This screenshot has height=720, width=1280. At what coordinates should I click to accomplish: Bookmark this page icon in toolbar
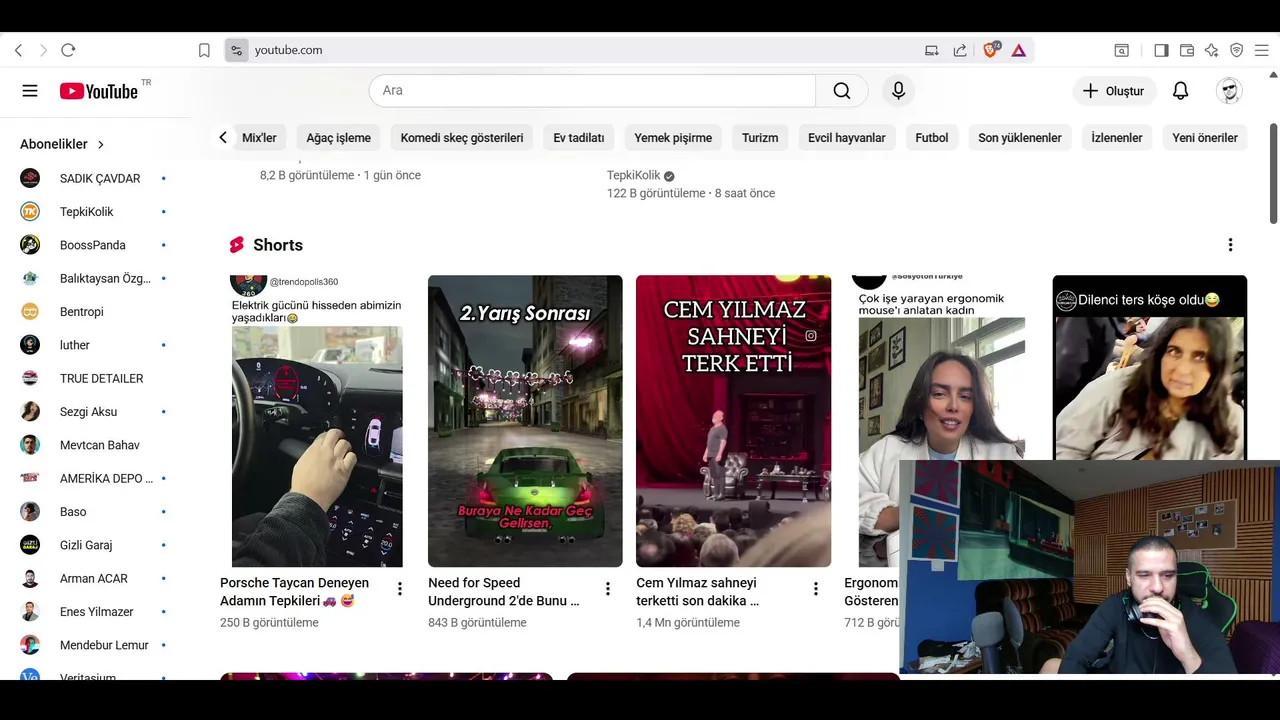coord(204,50)
